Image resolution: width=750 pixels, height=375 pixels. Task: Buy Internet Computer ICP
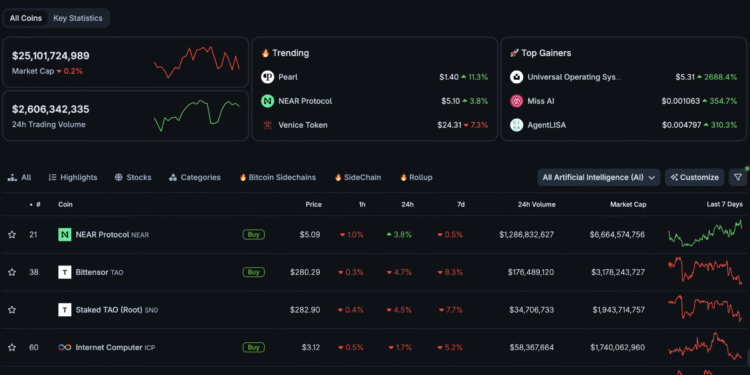[254, 347]
